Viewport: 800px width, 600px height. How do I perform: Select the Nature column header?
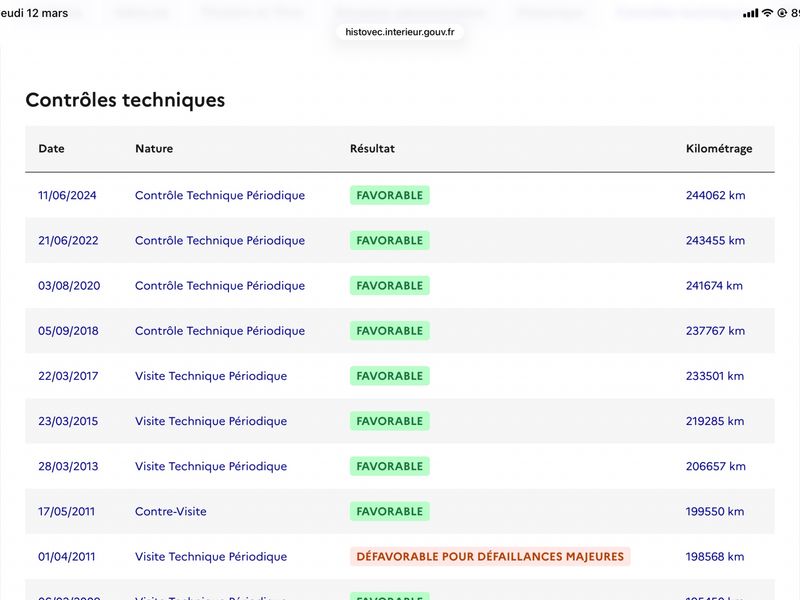pos(154,148)
